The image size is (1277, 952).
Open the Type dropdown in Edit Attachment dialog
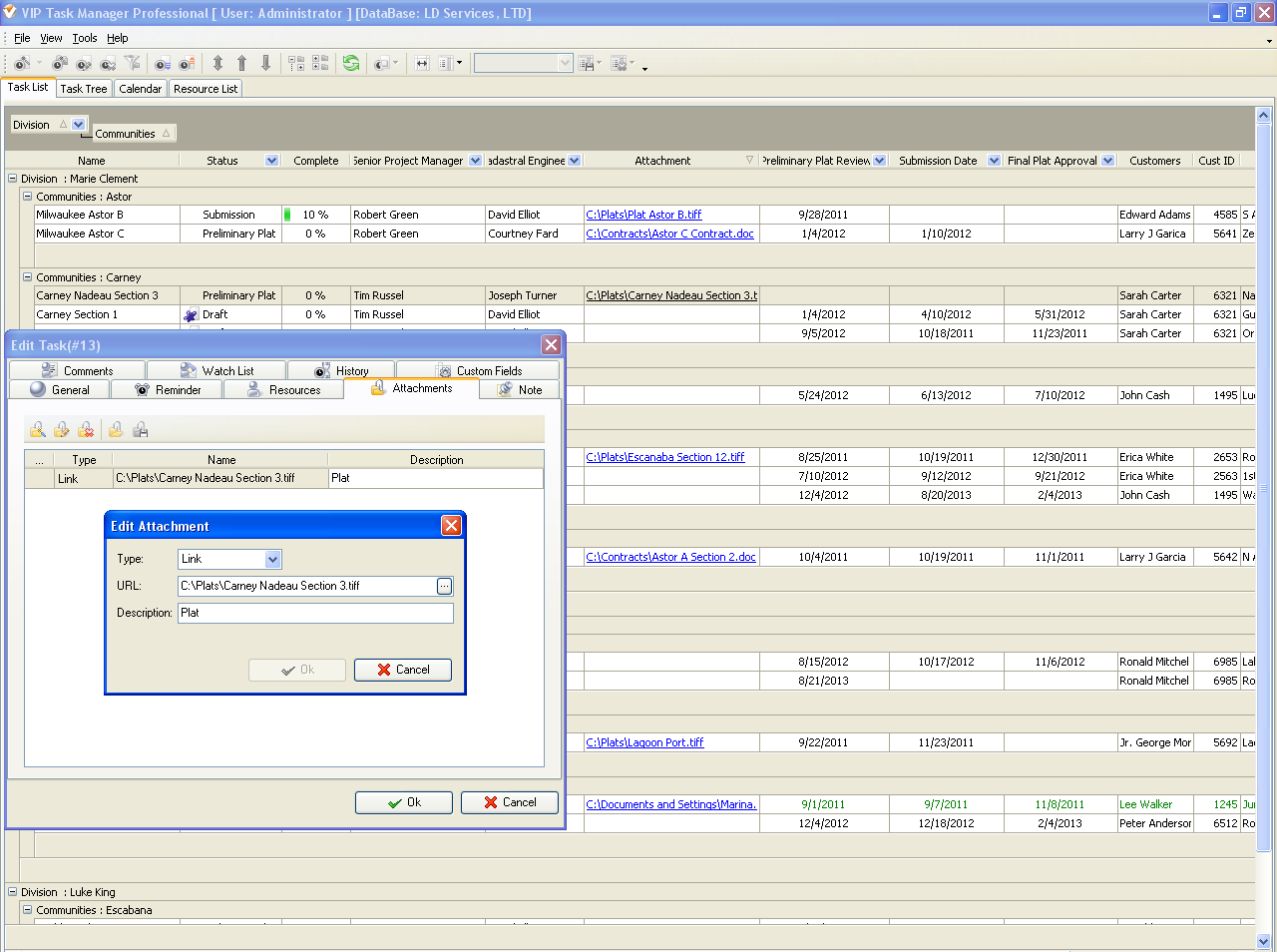tap(271, 559)
